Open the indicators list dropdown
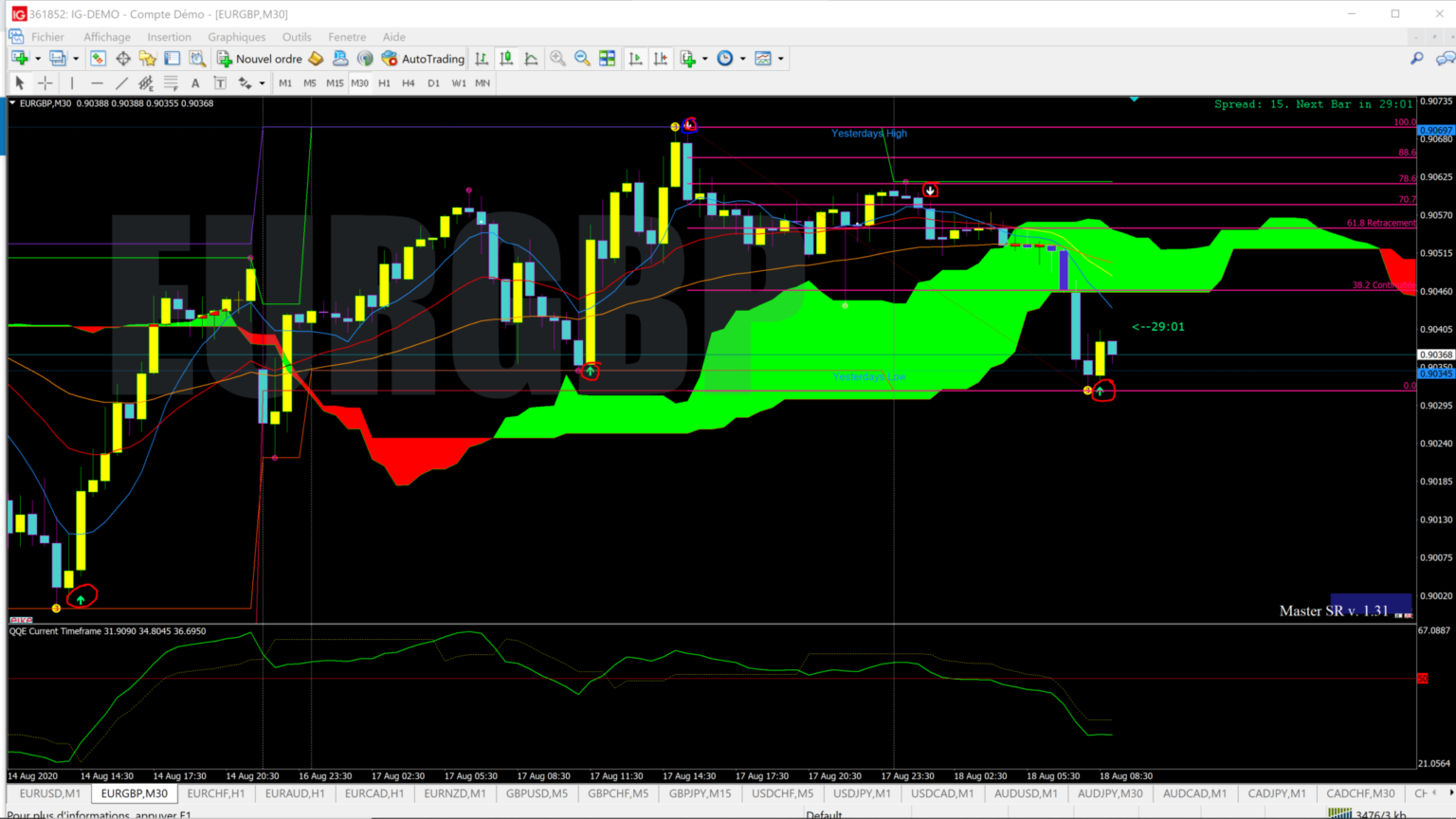Screen dimensions: 1456x819 (705, 58)
